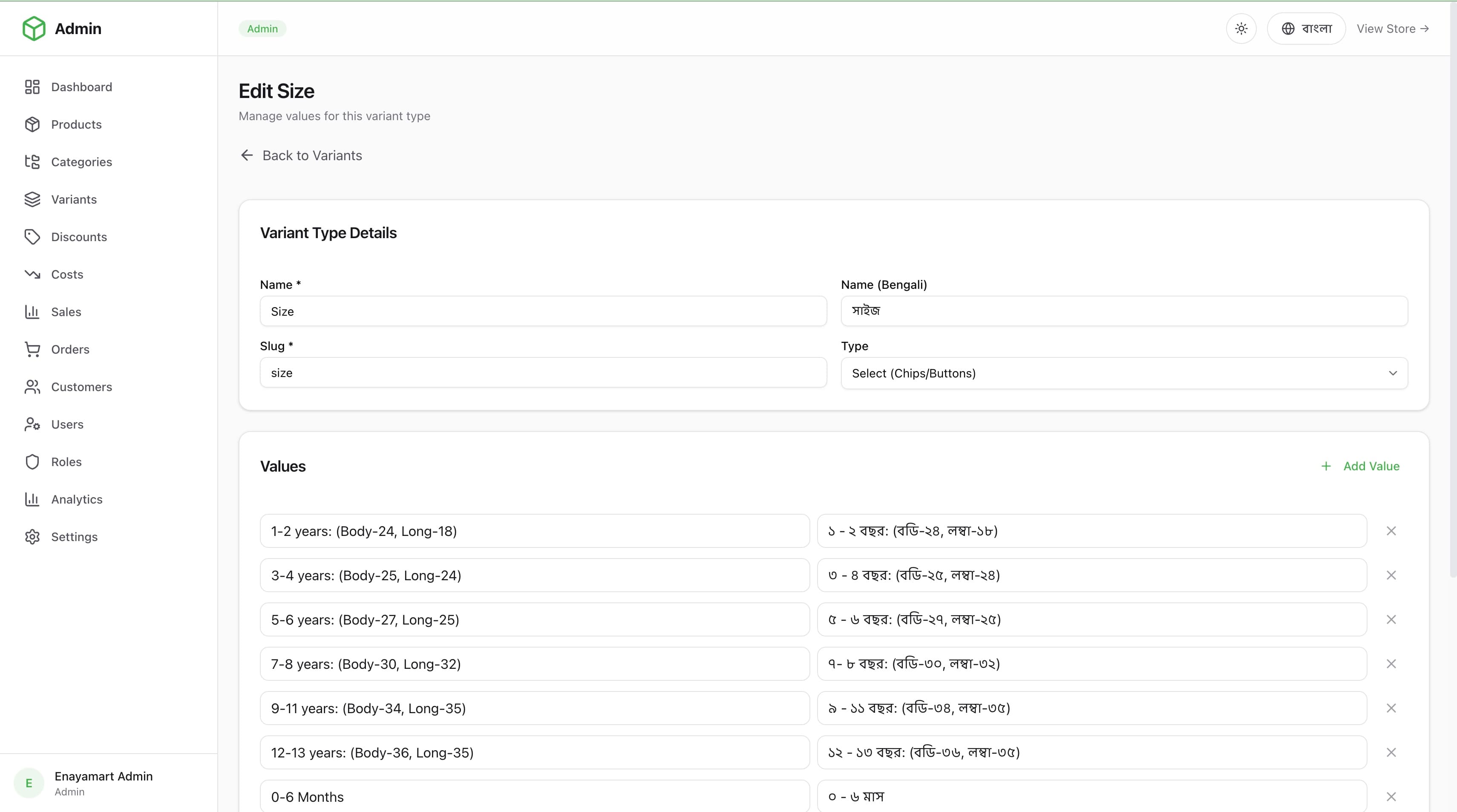Screen dimensions: 1457x812
Task: Remove the 1-2 years value row
Action: [1391, 531]
